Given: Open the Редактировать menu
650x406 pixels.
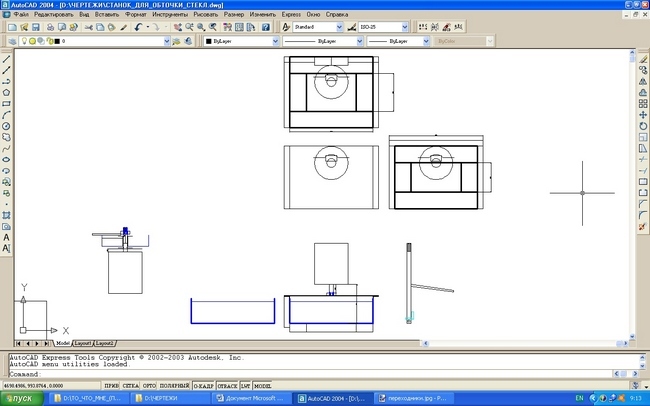Looking at the screenshot, I should [53, 15].
